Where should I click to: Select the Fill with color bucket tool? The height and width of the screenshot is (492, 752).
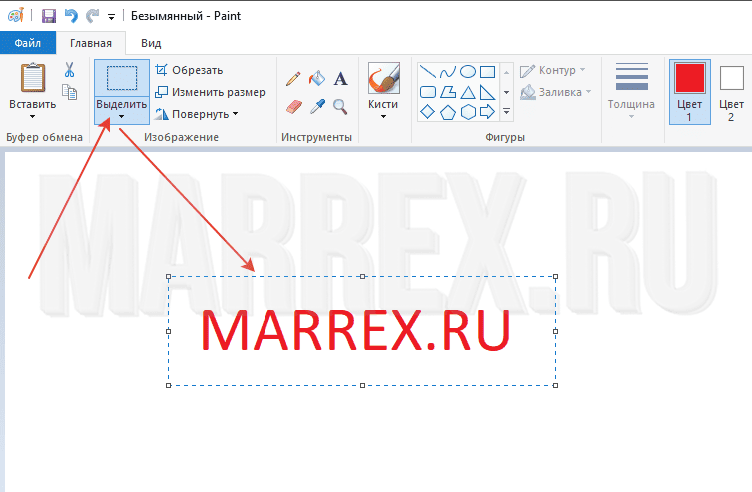tap(317, 78)
